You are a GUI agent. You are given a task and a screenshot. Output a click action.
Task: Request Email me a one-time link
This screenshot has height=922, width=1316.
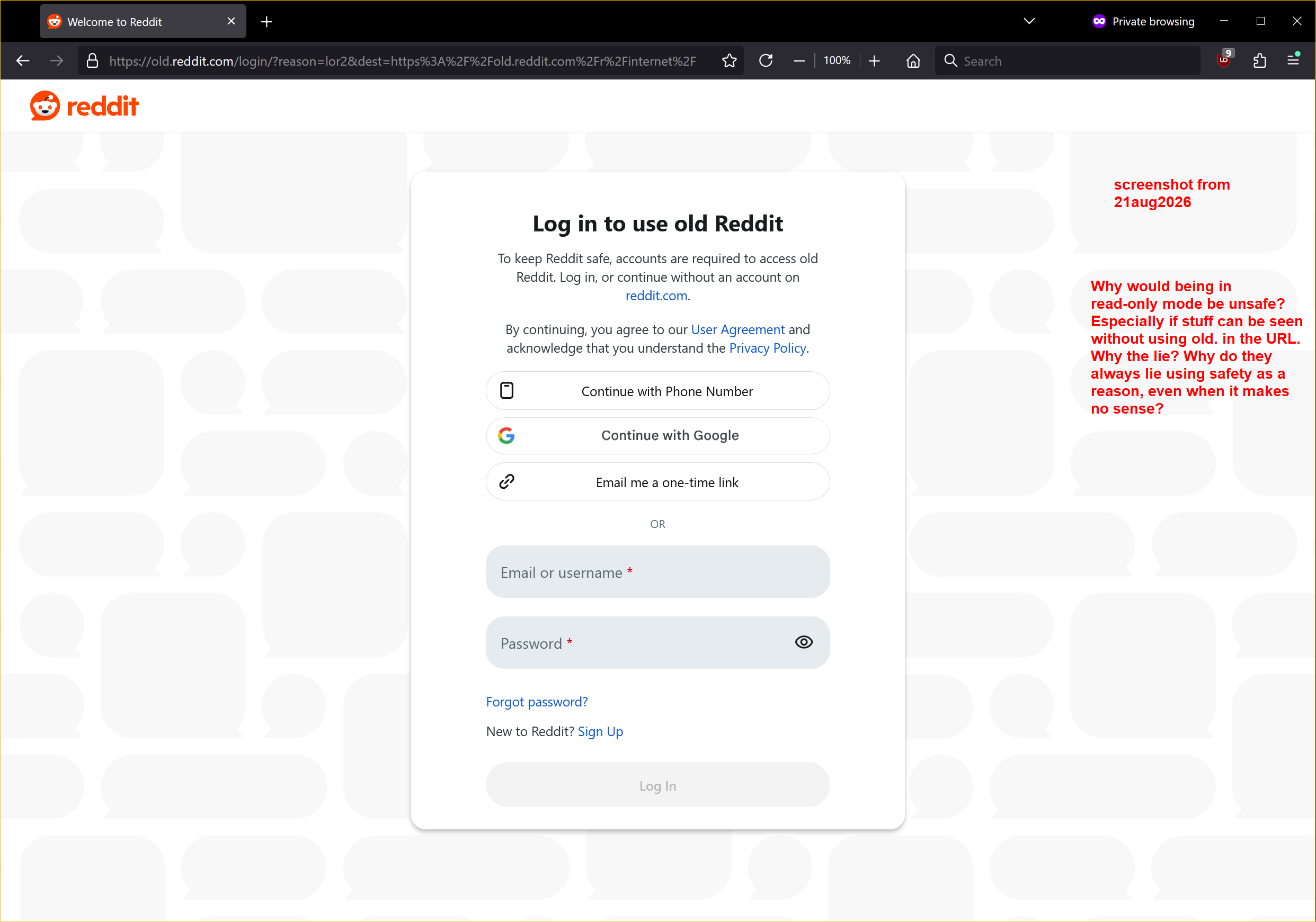pyautogui.click(x=657, y=482)
